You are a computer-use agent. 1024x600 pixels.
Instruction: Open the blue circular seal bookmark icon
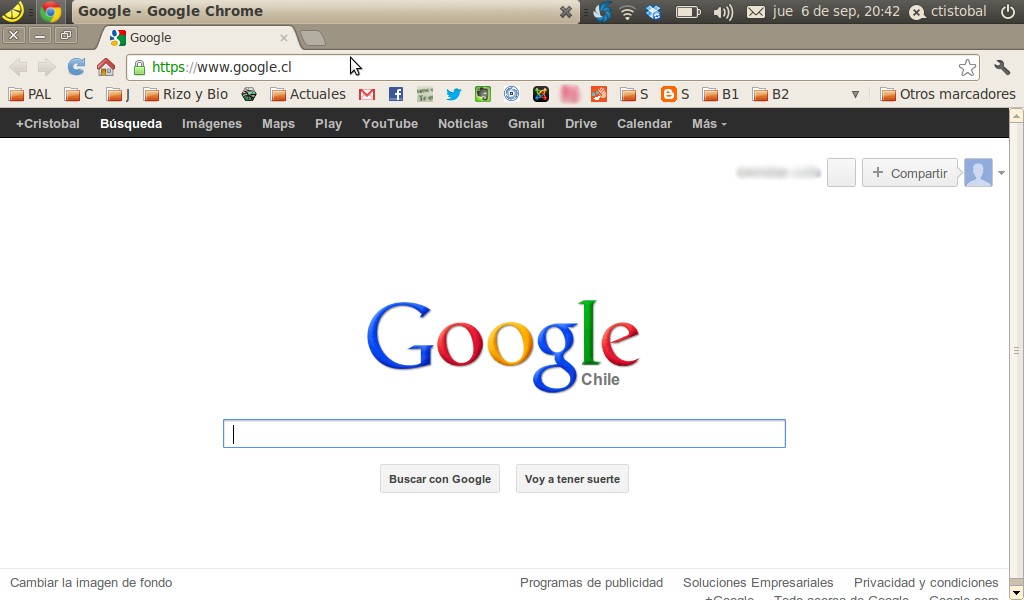tap(511, 94)
